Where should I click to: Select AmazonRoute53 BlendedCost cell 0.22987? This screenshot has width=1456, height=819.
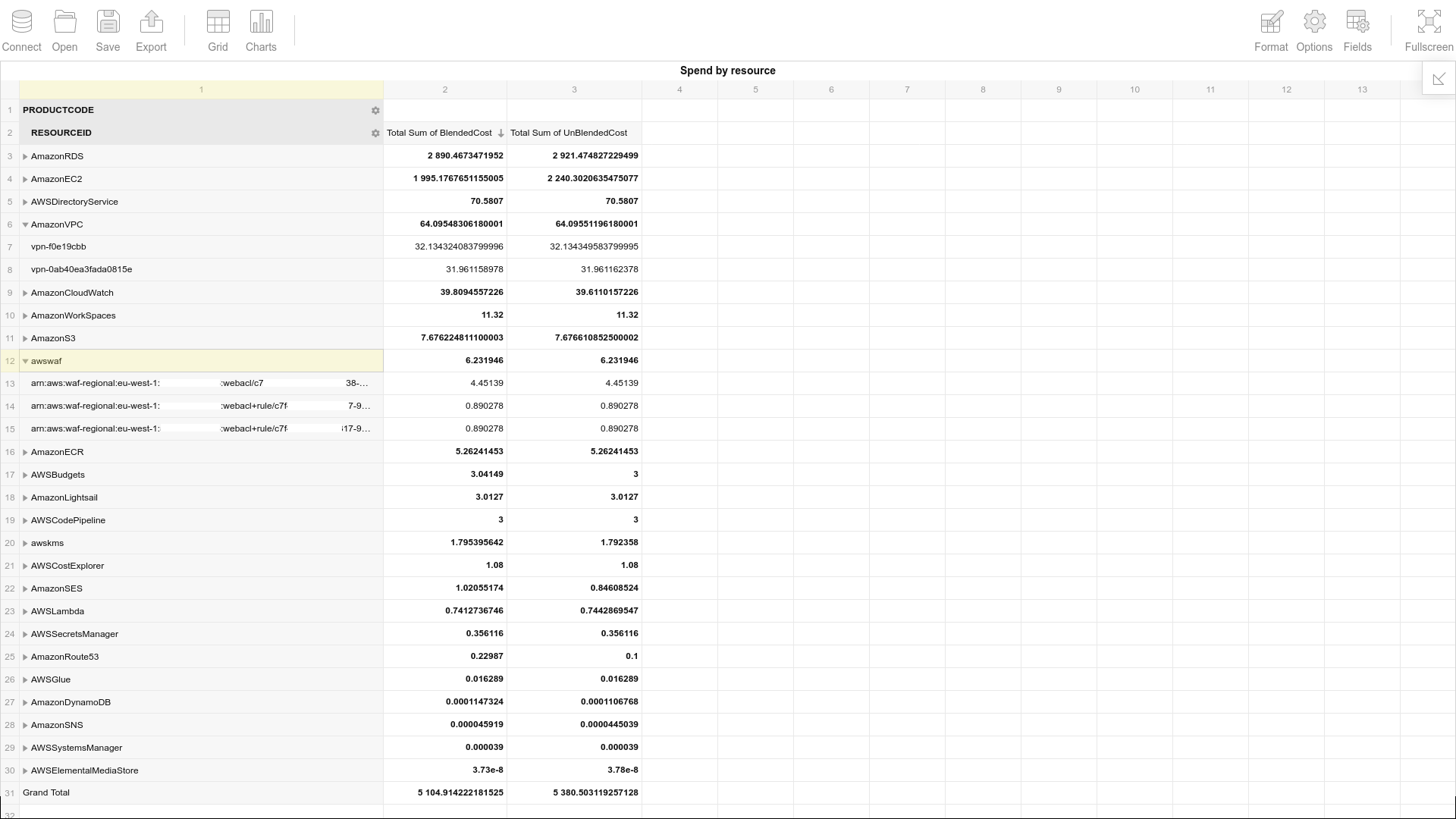445,656
